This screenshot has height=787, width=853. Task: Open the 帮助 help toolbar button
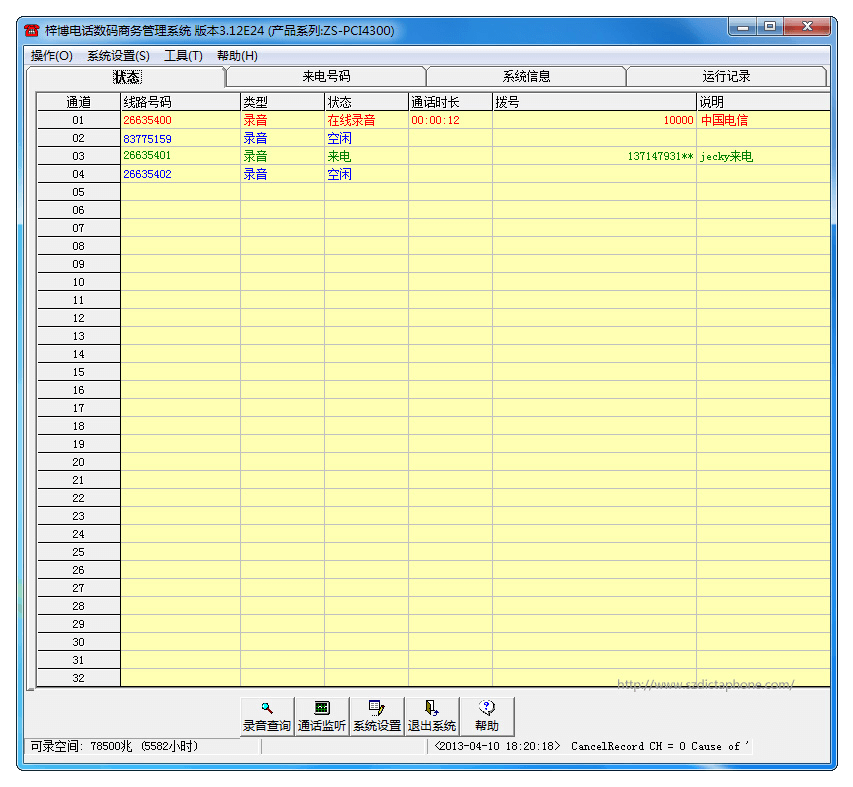click(x=487, y=716)
